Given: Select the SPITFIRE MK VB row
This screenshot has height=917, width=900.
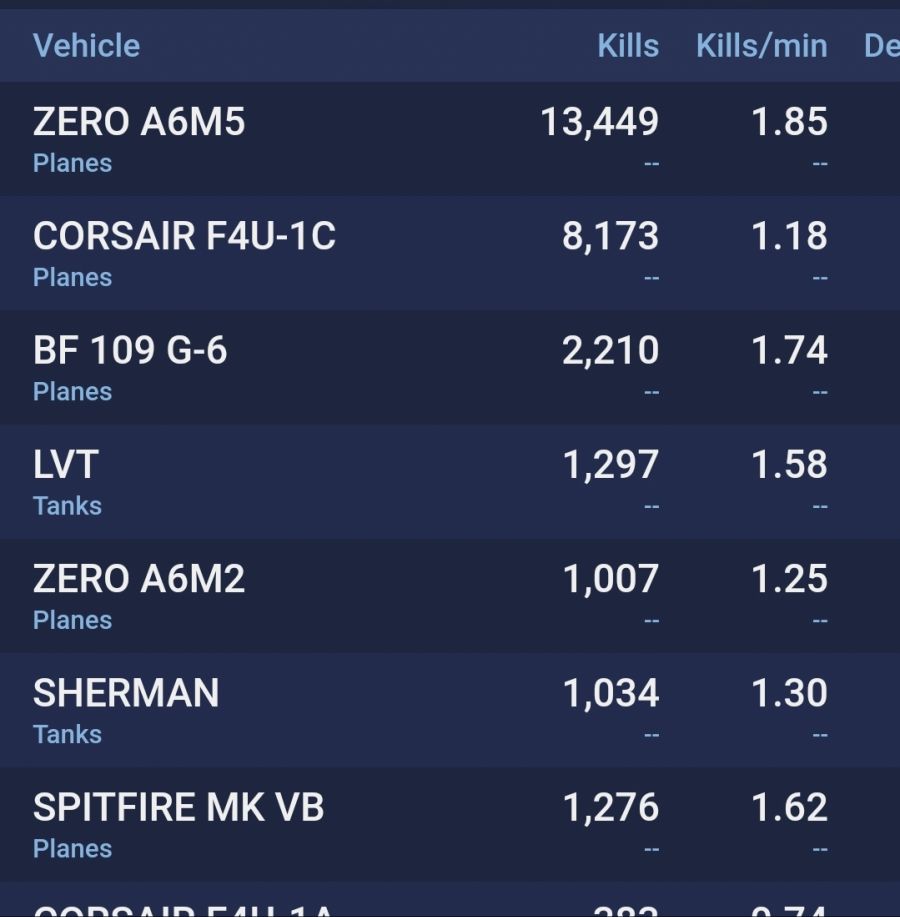Looking at the screenshot, I should click(x=178, y=807).
